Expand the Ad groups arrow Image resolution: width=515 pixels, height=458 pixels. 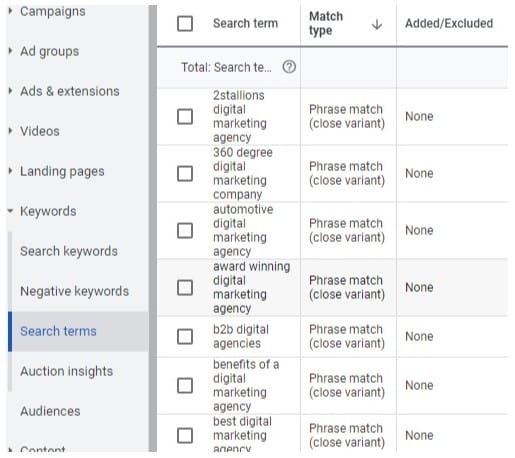(10, 51)
